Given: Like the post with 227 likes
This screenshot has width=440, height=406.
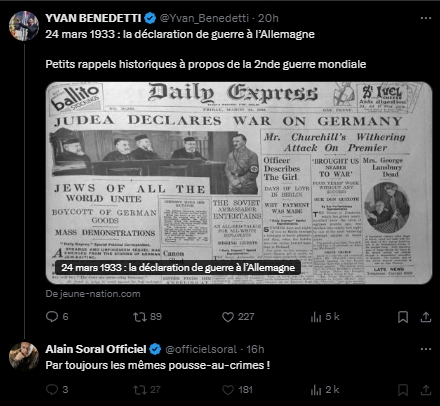Looking at the screenshot, I should tap(238, 316).
